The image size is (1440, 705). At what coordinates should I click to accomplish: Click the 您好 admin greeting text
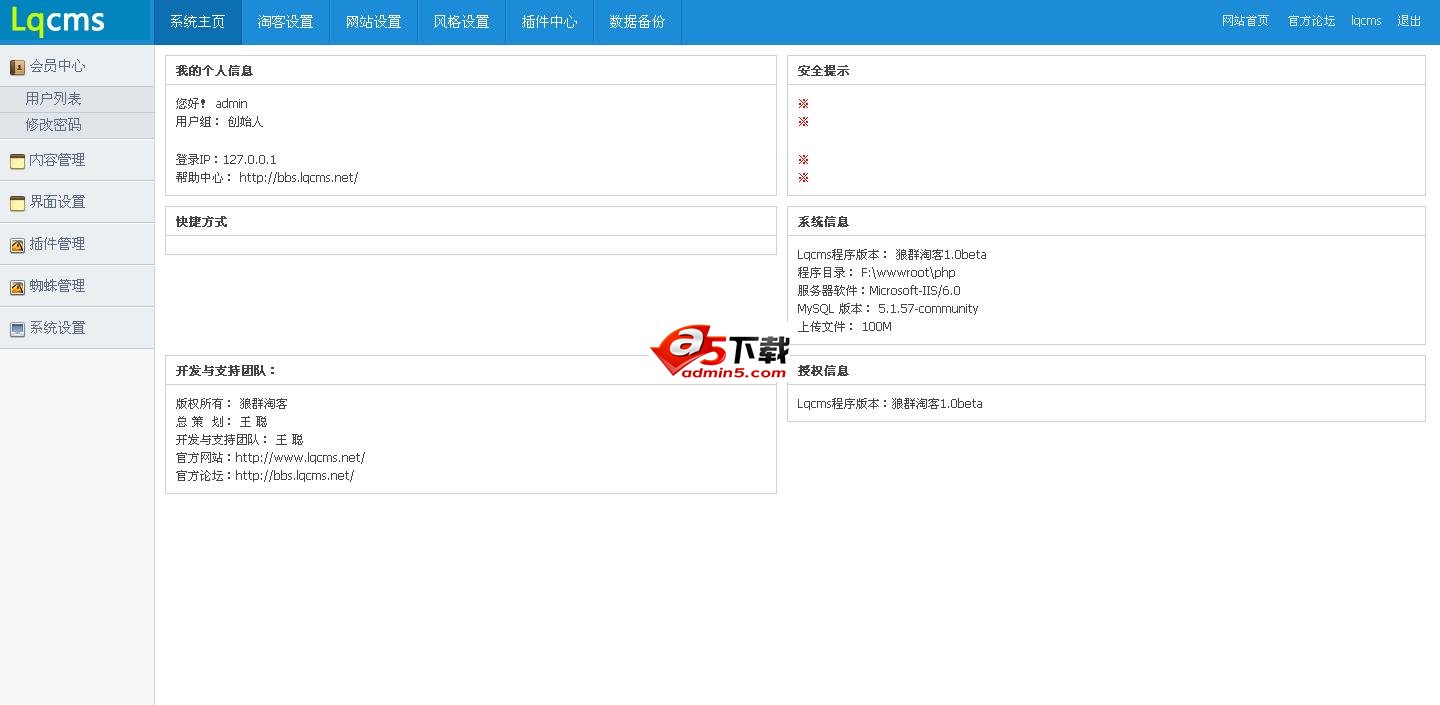click(212, 104)
